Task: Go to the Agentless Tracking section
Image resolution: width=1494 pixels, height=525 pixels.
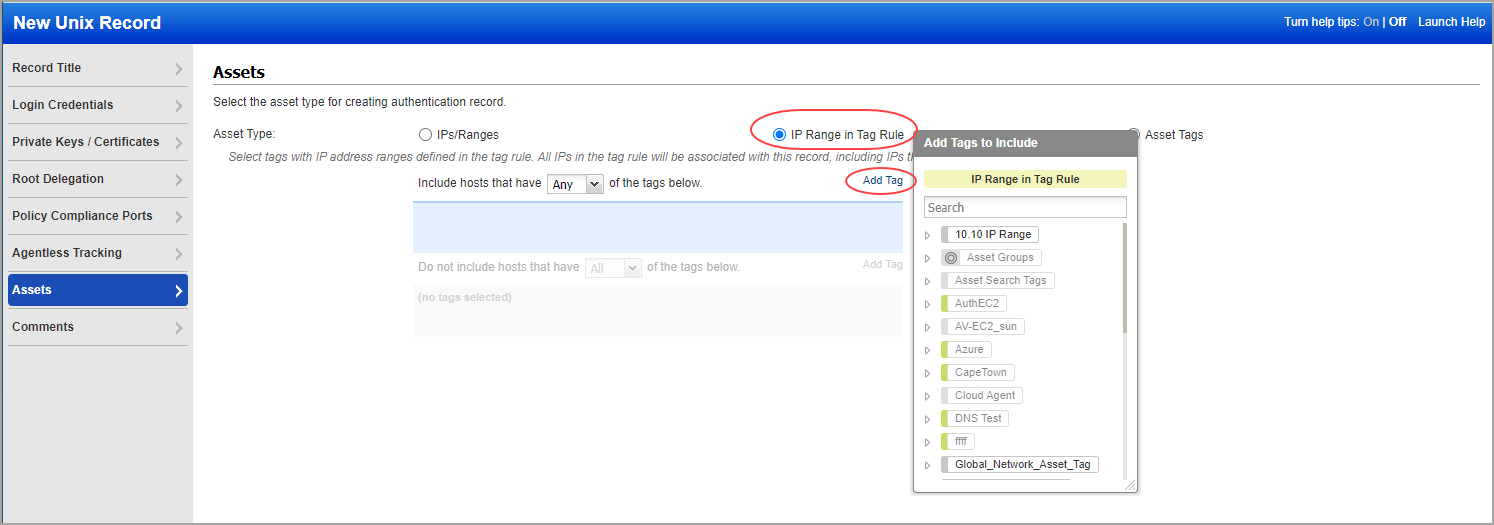Action: point(98,253)
